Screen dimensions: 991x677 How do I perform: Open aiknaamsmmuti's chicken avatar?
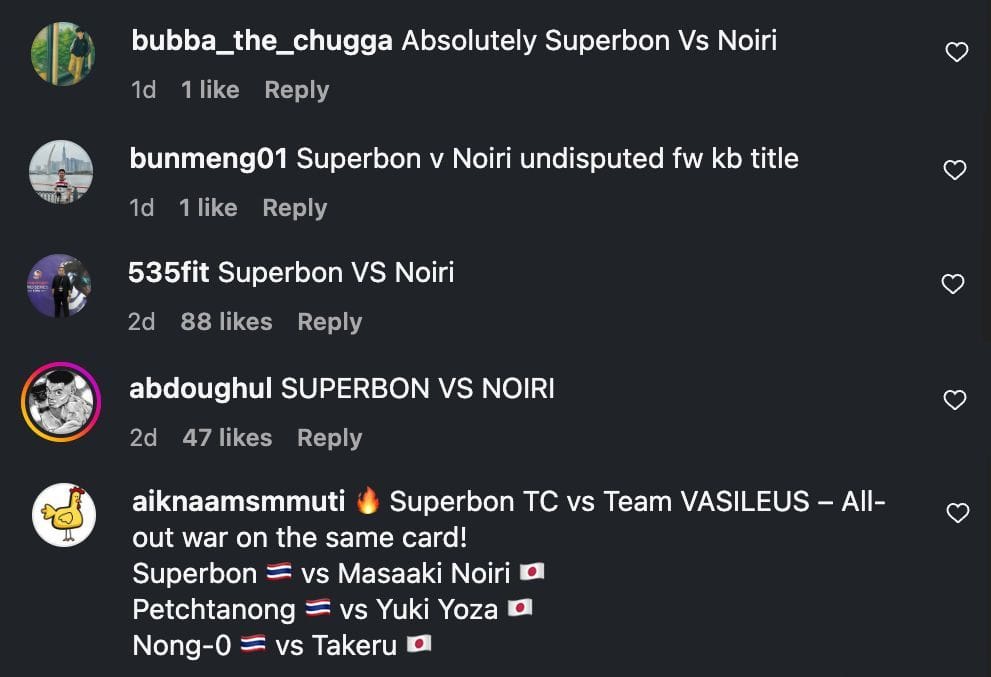coord(64,515)
